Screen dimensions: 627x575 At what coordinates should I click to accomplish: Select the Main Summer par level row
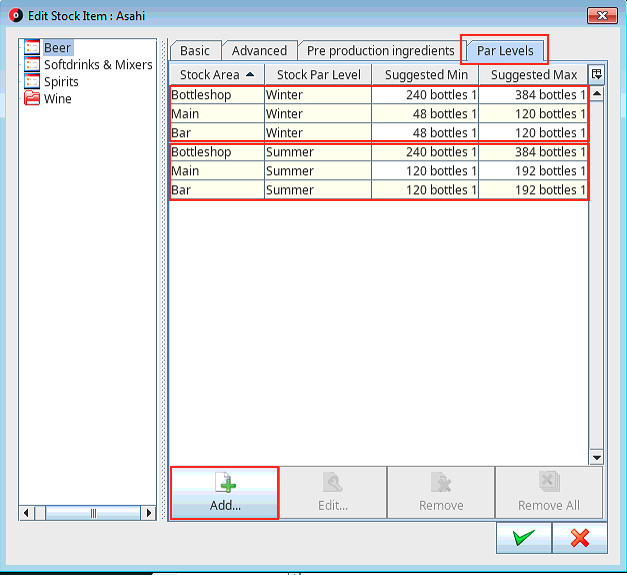pos(379,171)
